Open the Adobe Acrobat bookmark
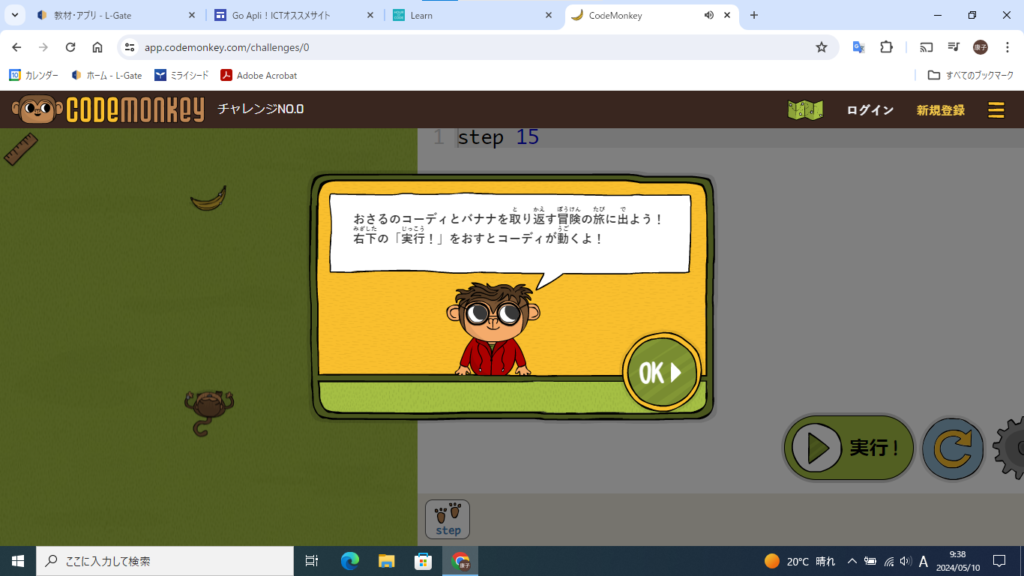Image resolution: width=1024 pixels, height=576 pixels. [x=259, y=76]
